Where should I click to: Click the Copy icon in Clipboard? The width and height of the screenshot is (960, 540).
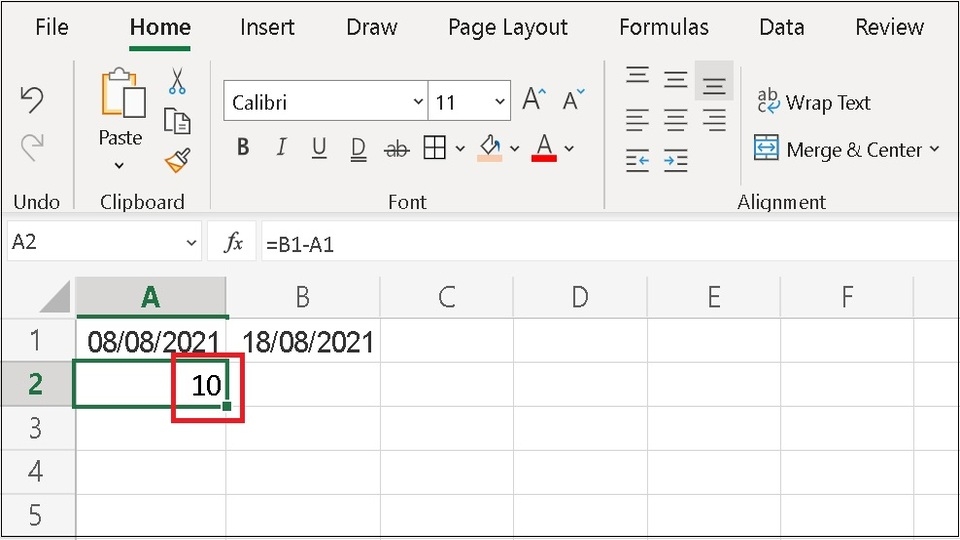(x=177, y=121)
